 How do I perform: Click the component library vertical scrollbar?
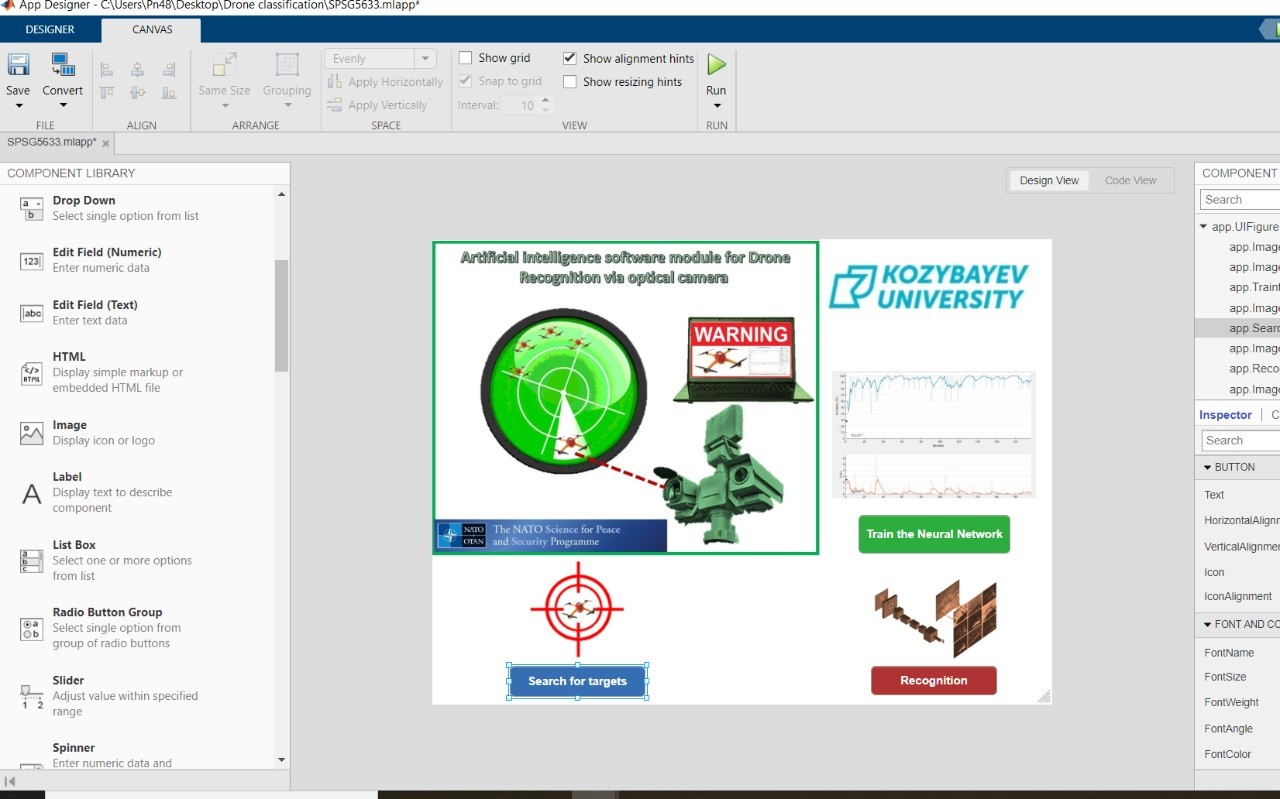281,315
